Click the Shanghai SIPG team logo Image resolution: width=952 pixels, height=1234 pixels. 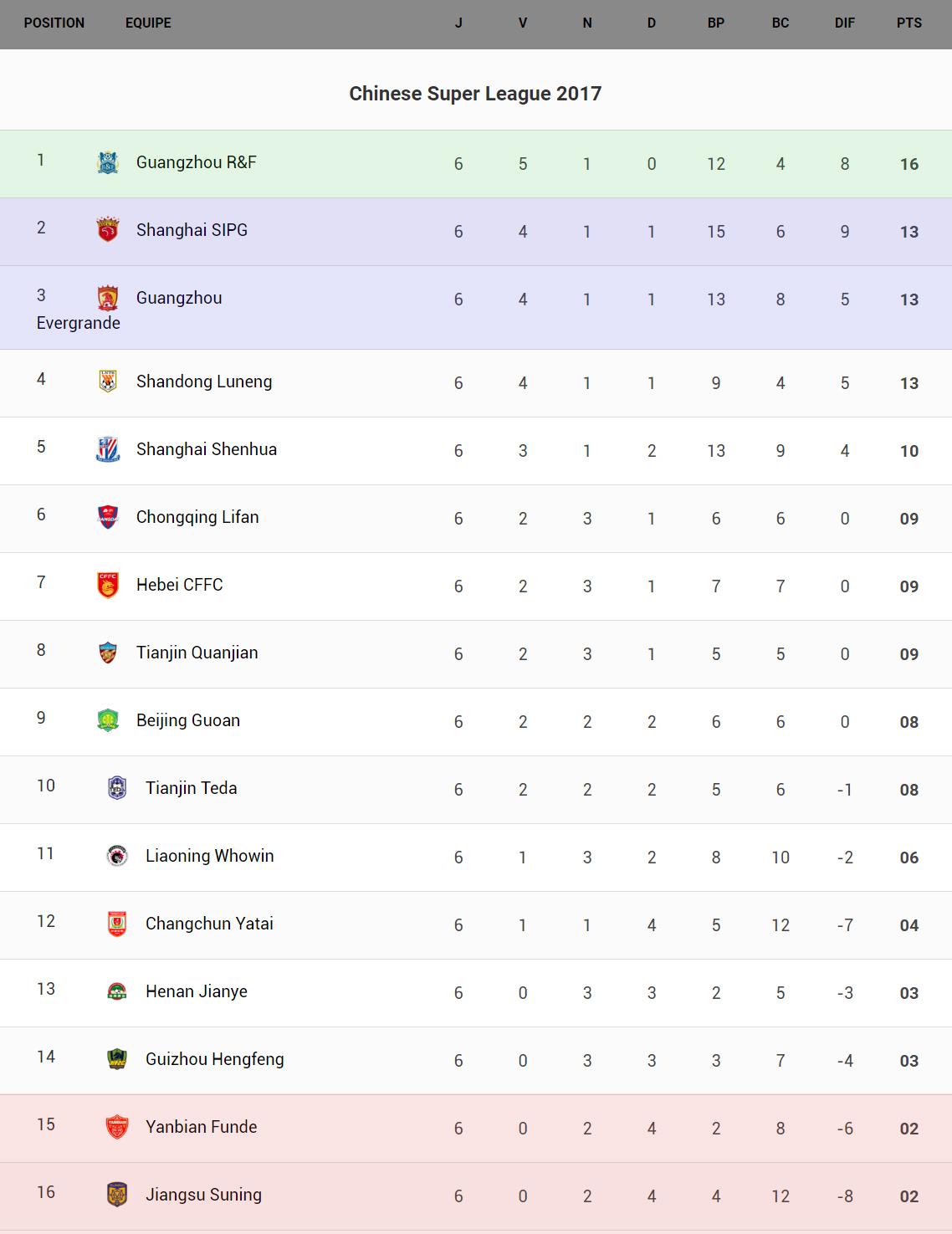(108, 229)
